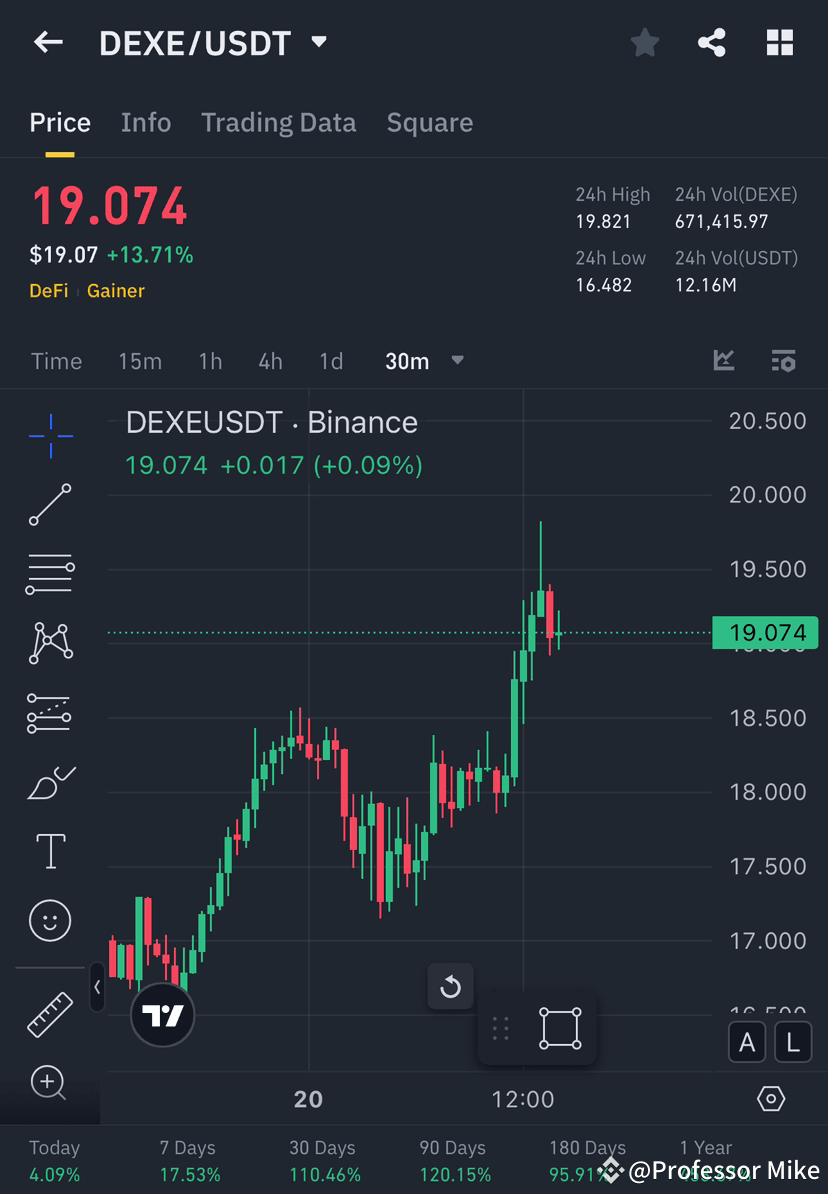
Task: Click the 19.074 price label on the axis
Action: pyautogui.click(x=766, y=632)
